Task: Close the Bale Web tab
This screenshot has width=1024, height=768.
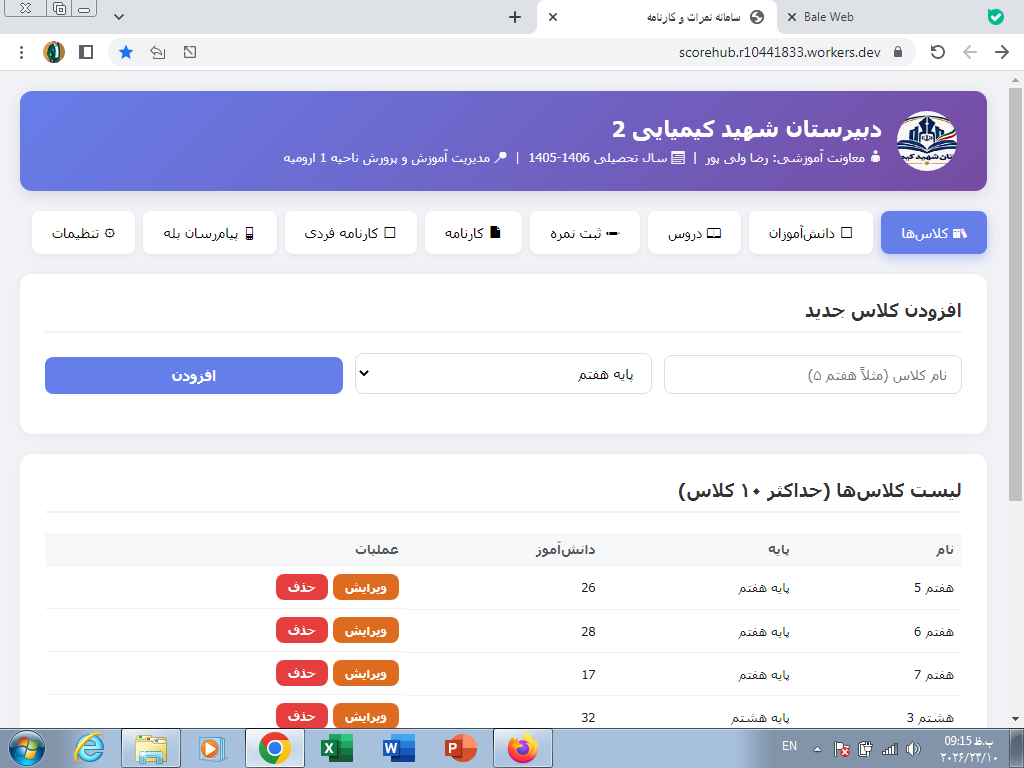Action: pos(792,17)
